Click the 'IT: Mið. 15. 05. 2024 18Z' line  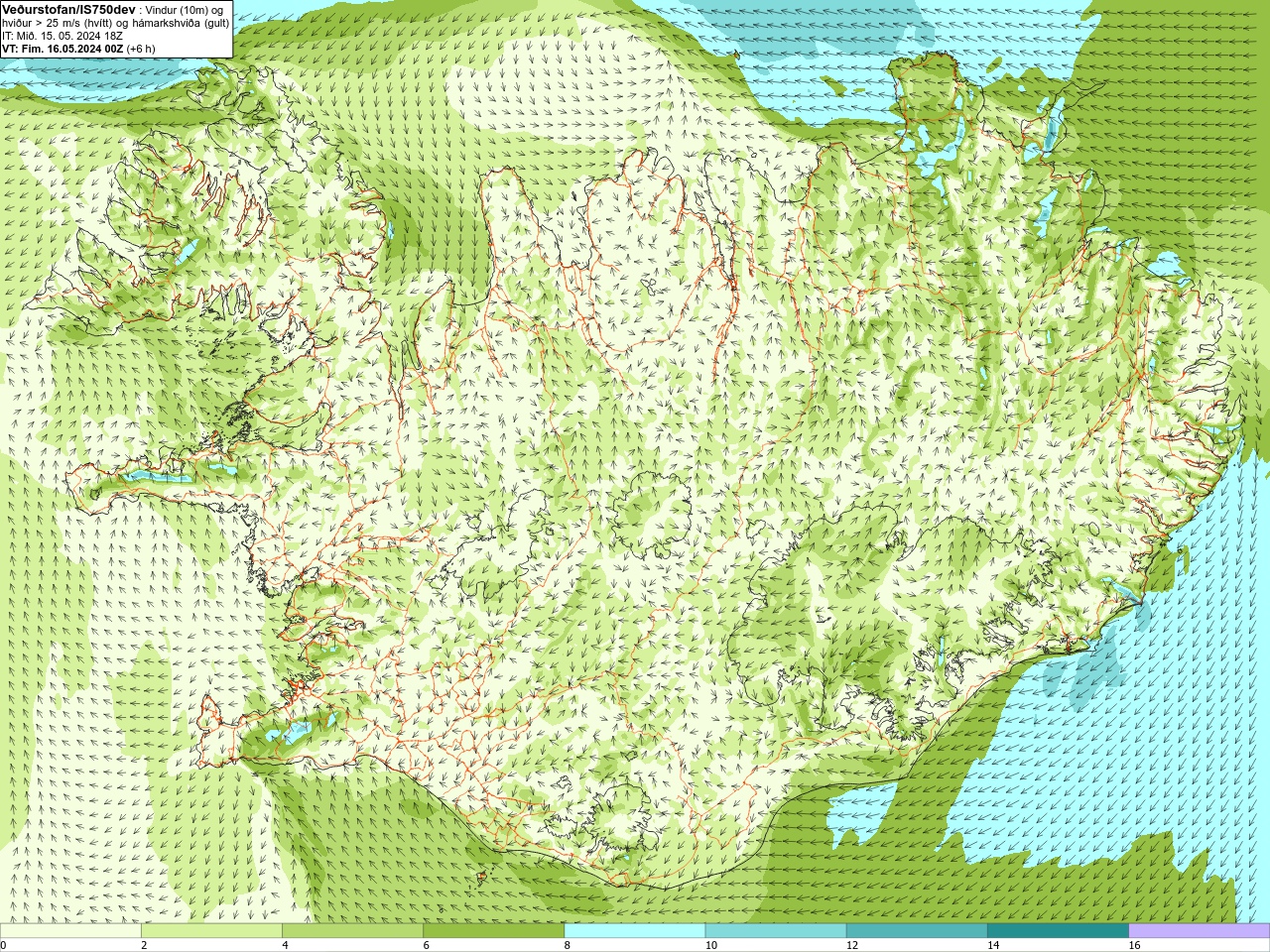tap(63, 35)
